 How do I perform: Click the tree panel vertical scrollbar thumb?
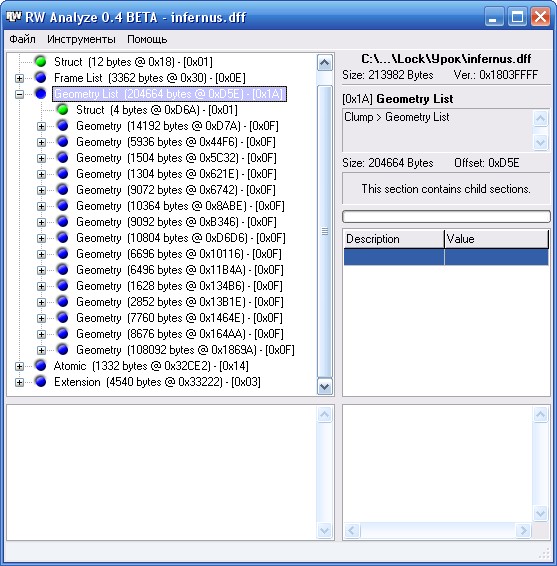325,231
